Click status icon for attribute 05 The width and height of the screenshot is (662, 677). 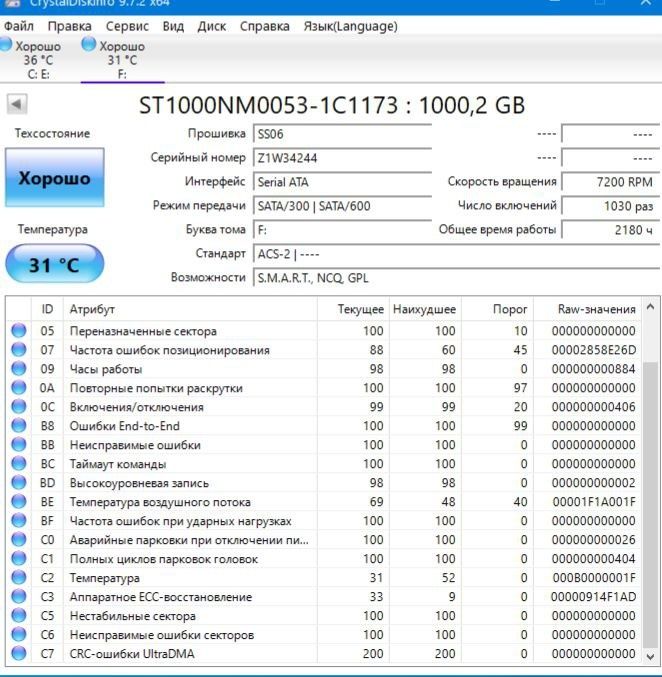pyautogui.click(x=19, y=330)
